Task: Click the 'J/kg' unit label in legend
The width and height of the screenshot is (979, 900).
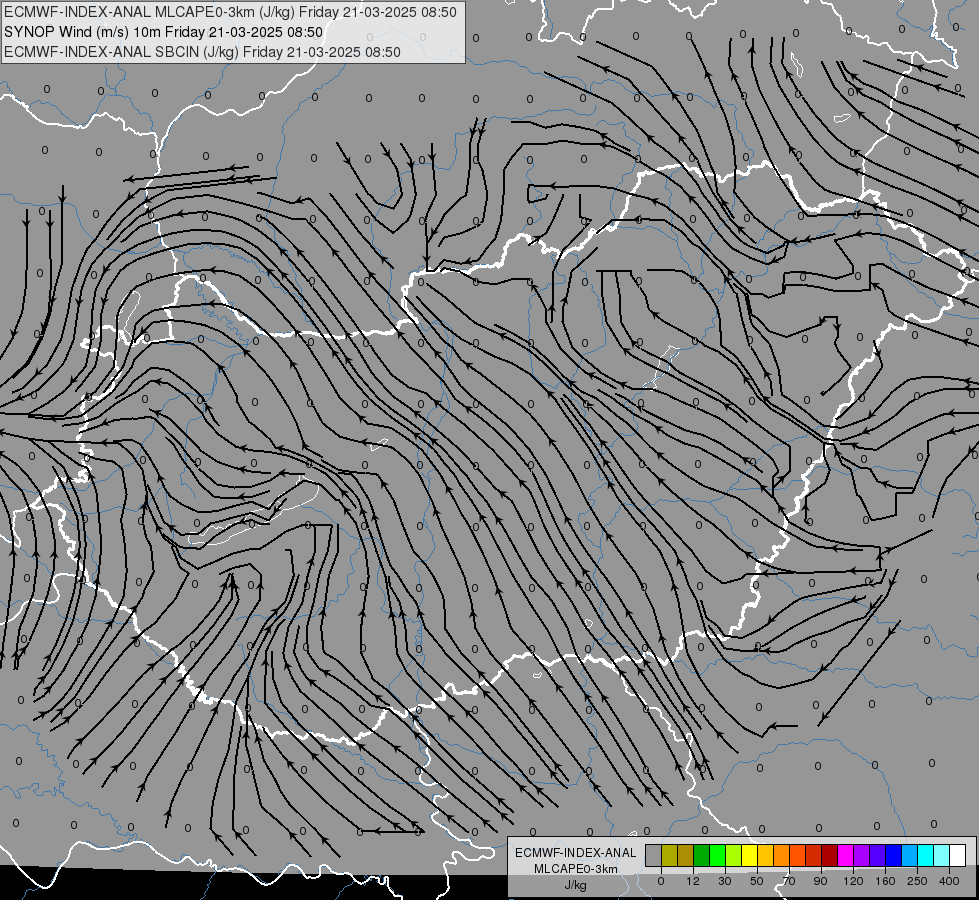Action: pos(575,885)
